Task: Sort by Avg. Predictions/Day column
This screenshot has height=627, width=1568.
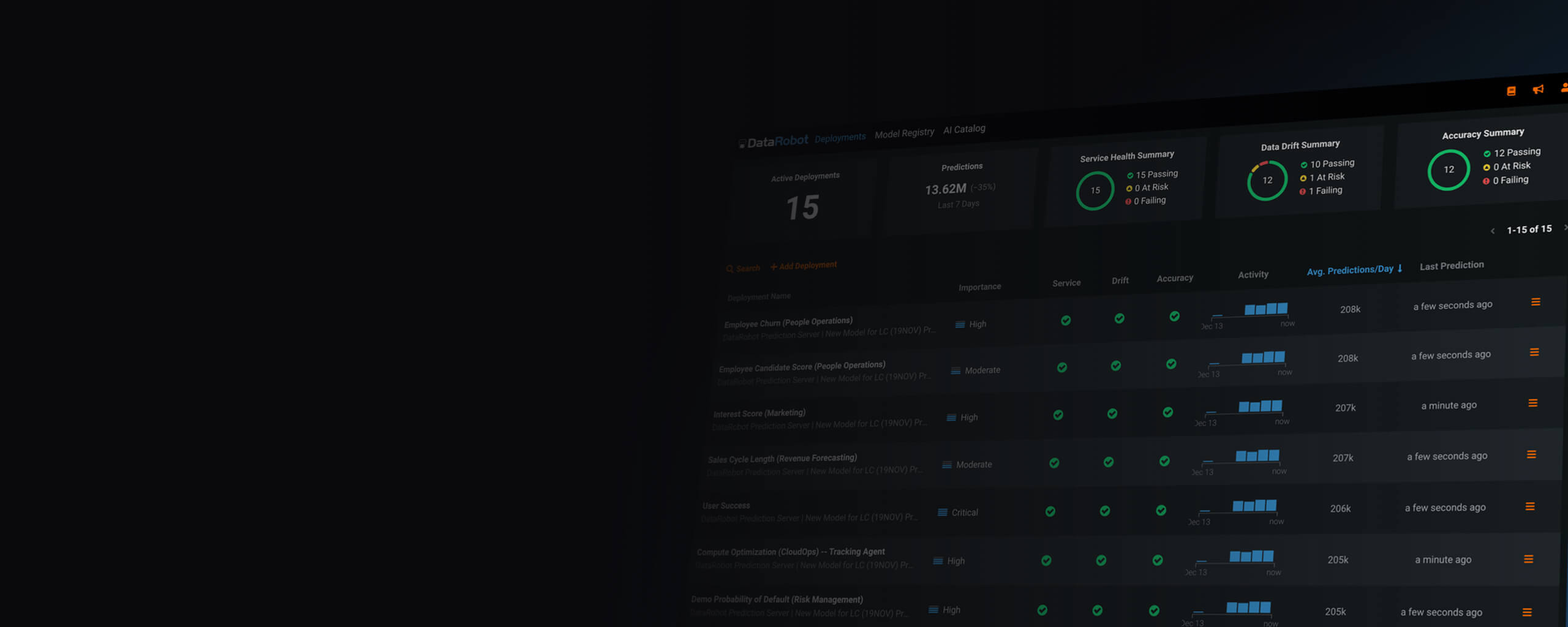Action: (1354, 269)
